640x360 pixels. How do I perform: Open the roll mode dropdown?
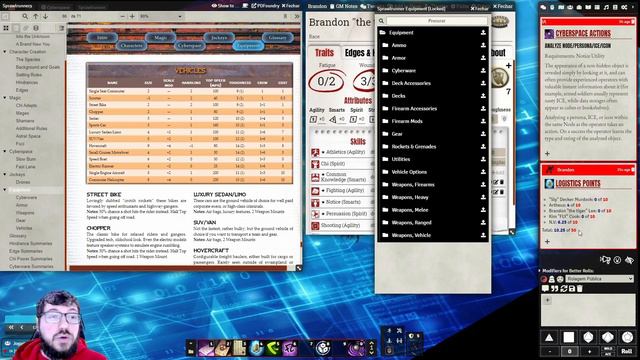coord(599,279)
